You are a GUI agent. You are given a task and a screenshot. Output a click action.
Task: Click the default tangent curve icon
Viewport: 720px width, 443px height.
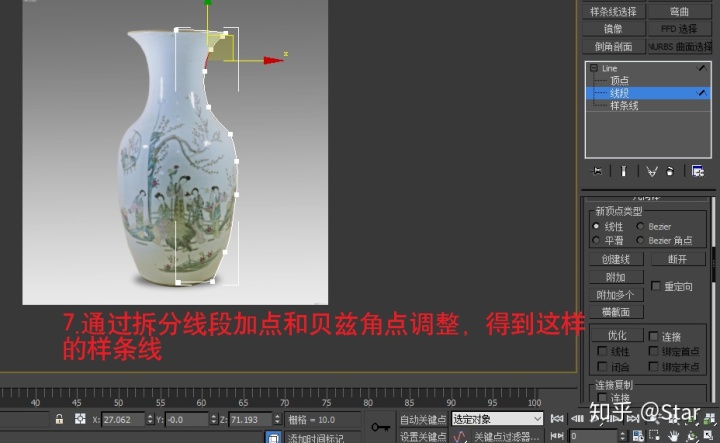click(459, 436)
